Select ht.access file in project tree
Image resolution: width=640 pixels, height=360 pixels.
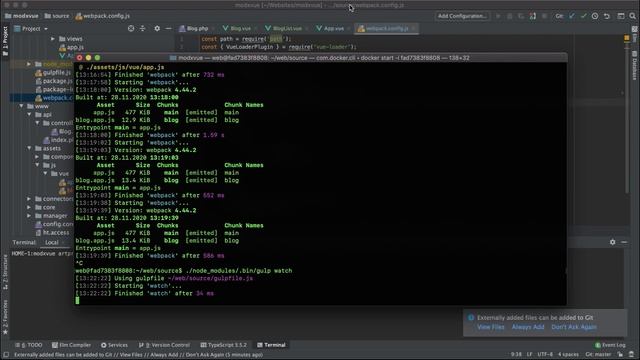(x=52, y=233)
